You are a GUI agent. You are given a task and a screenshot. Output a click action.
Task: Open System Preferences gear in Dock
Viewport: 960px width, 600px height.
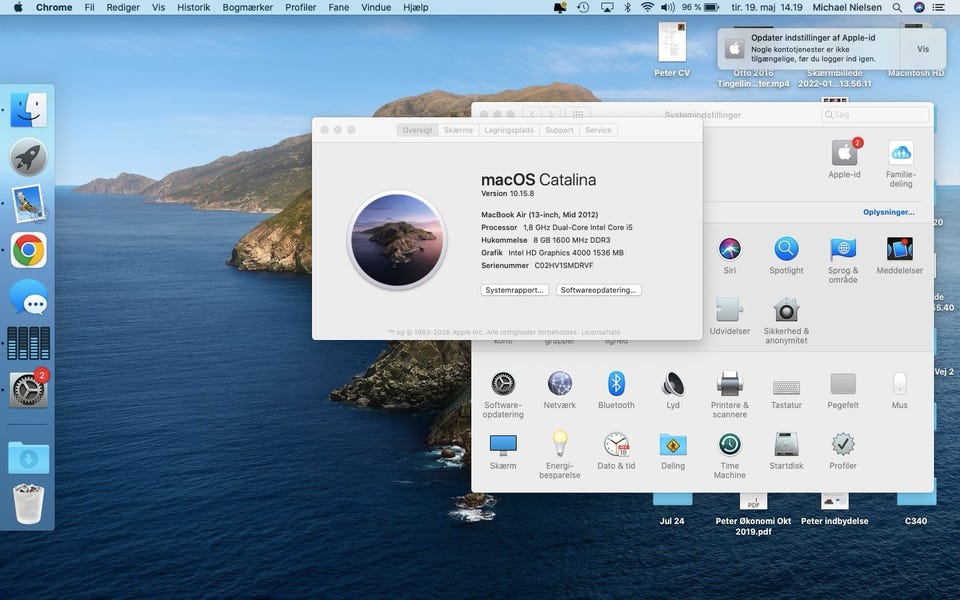28,389
